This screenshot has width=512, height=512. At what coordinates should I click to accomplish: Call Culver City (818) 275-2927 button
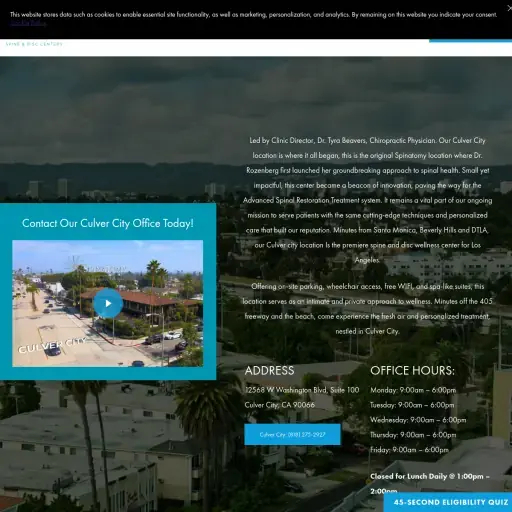coord(292,434)
